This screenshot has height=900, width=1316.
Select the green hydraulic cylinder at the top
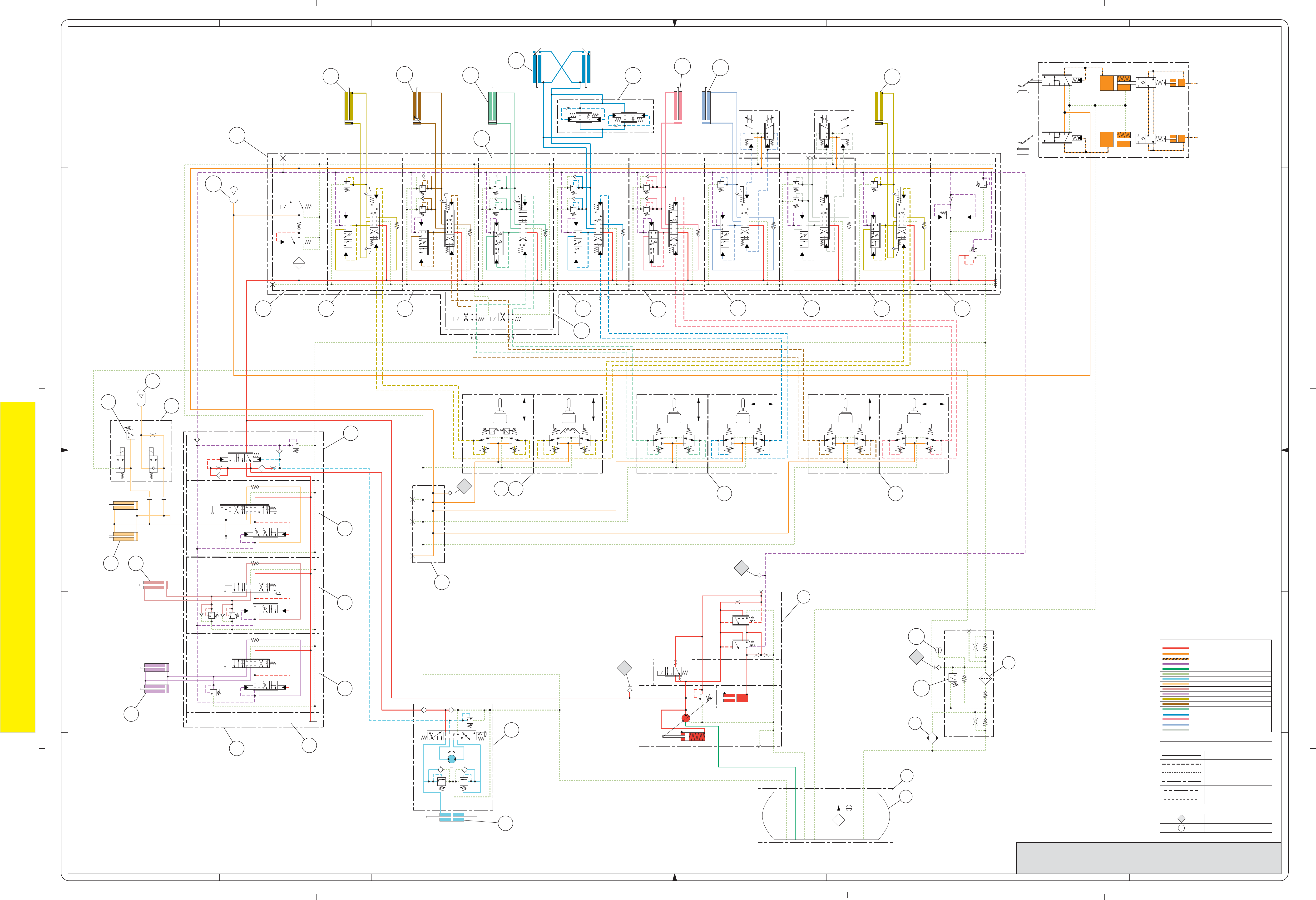(493, 106)
